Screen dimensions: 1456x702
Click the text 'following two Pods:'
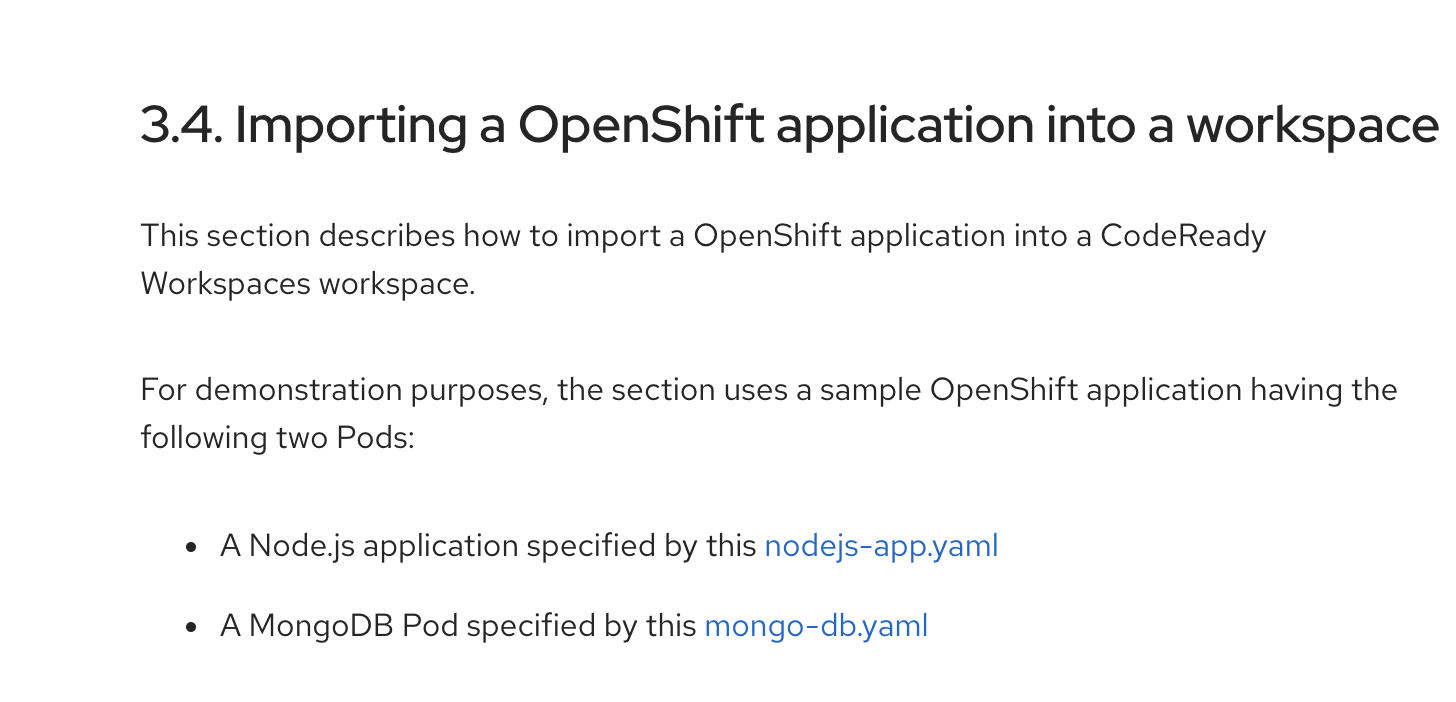click(x=277, y=438)
